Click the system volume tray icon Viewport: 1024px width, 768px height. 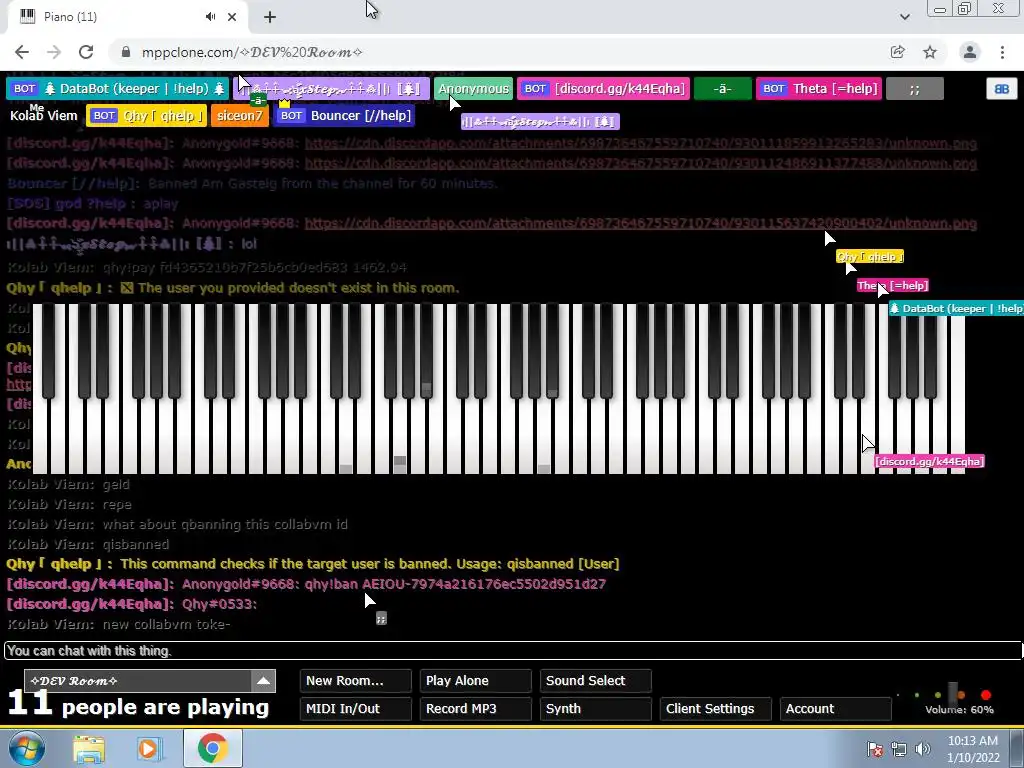[922, 749]
